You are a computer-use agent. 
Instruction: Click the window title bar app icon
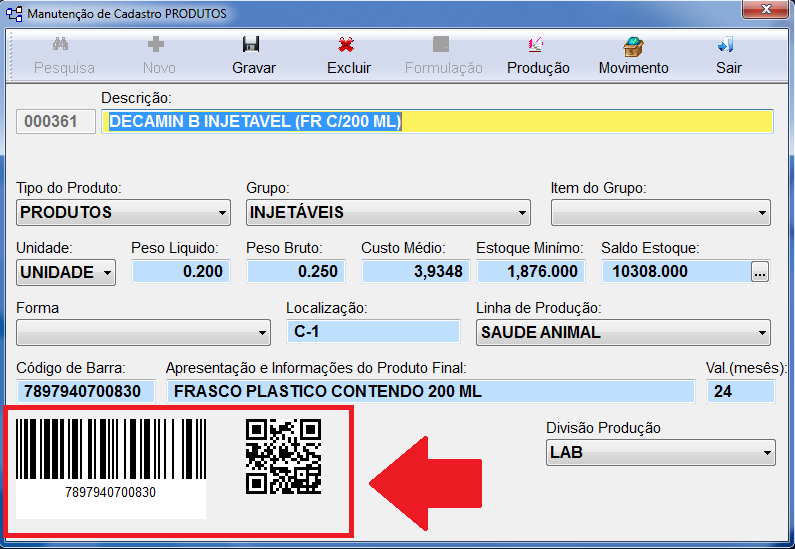pyautogui.click(x=14, y=14)
